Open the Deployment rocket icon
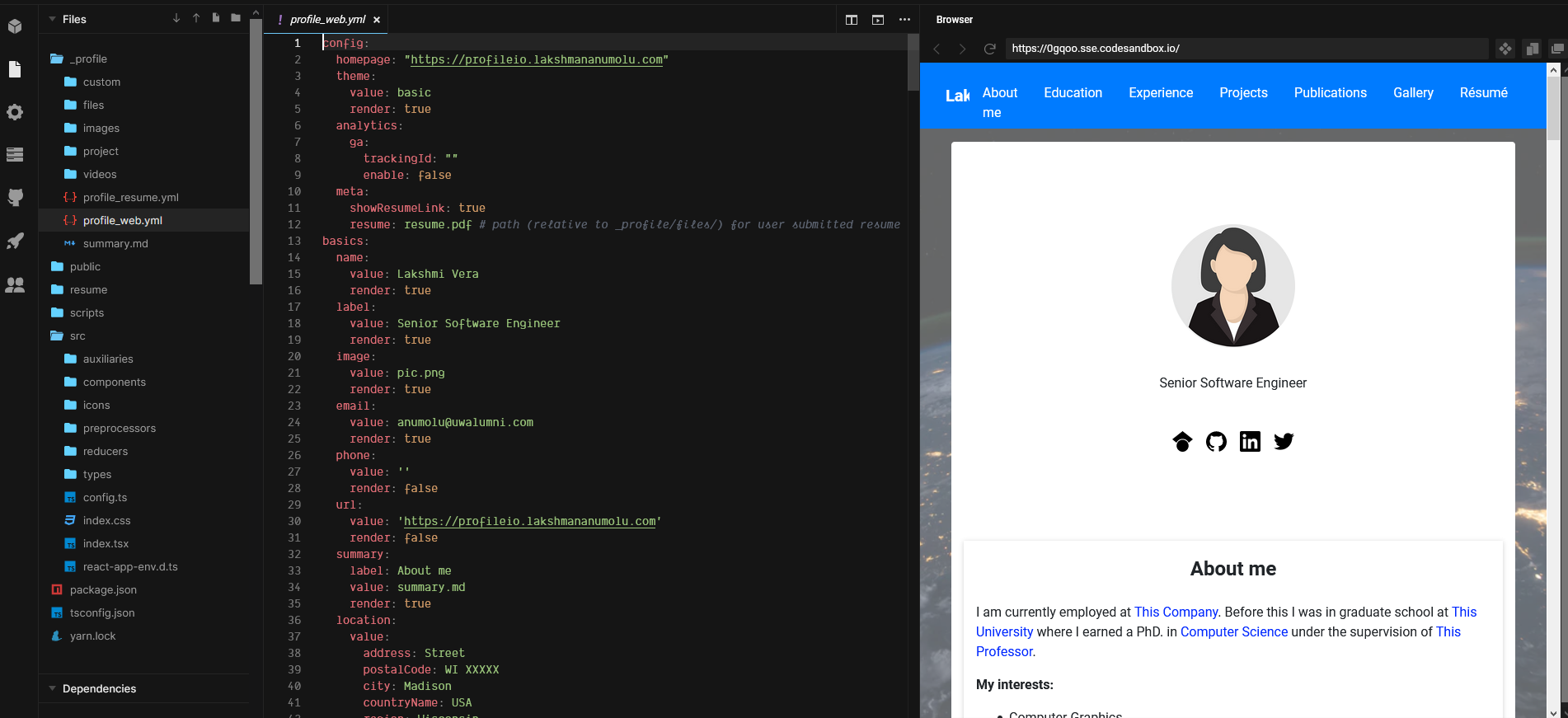Screen dimensions: 1568x718 (15, 242)
